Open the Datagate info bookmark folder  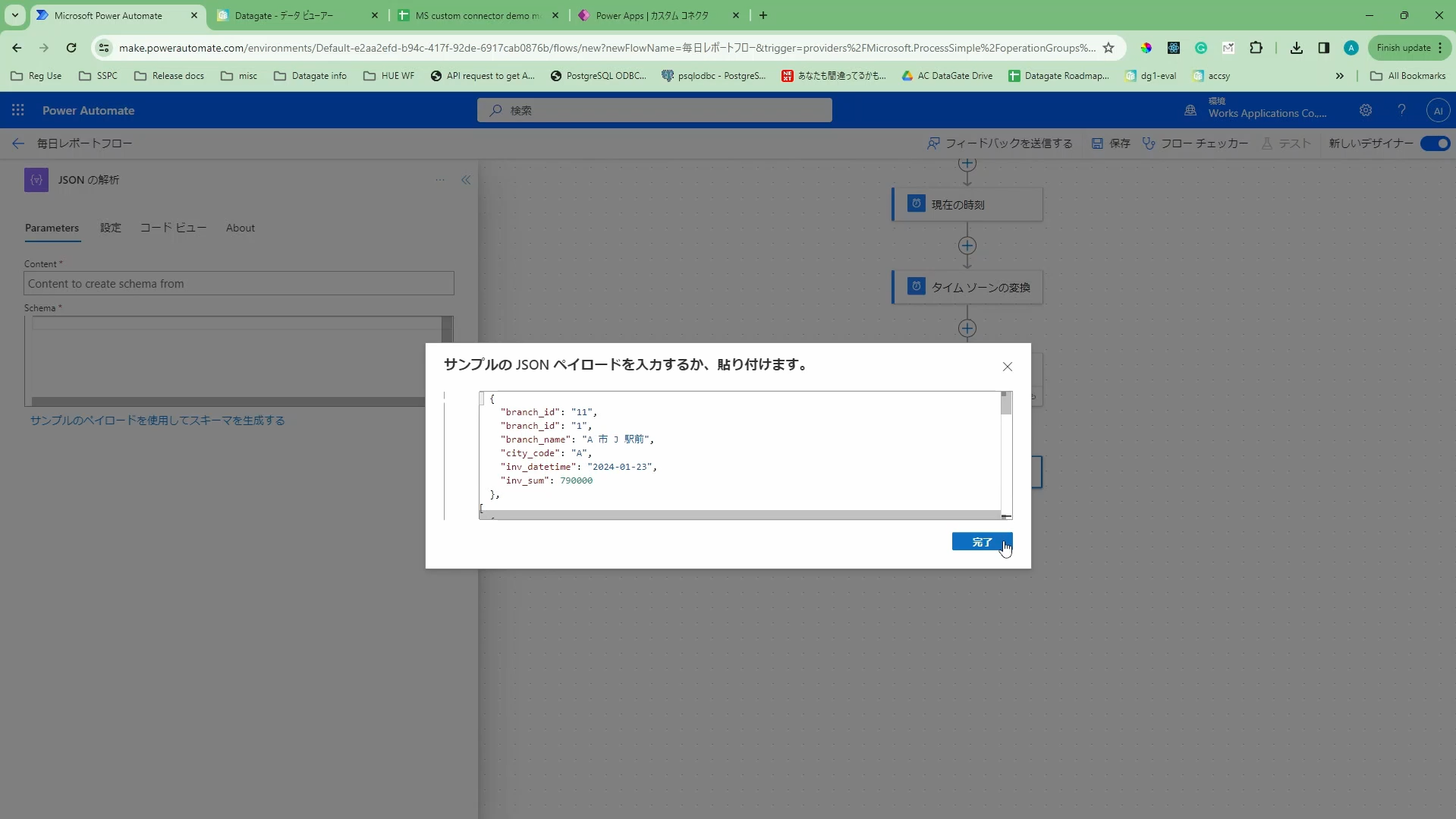pos(310,76)
